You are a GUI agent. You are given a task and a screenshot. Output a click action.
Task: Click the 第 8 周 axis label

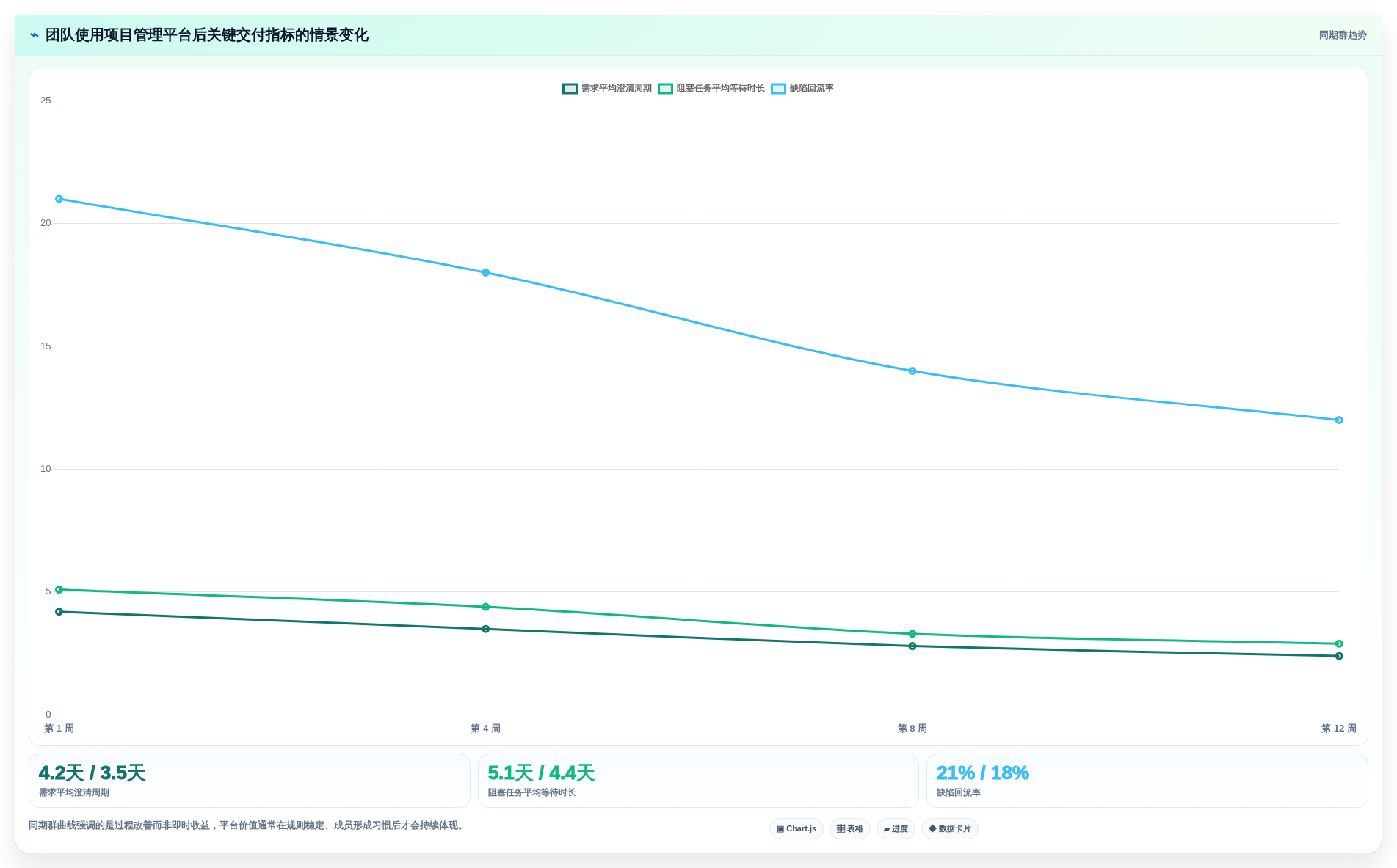[x=912, y=729]
